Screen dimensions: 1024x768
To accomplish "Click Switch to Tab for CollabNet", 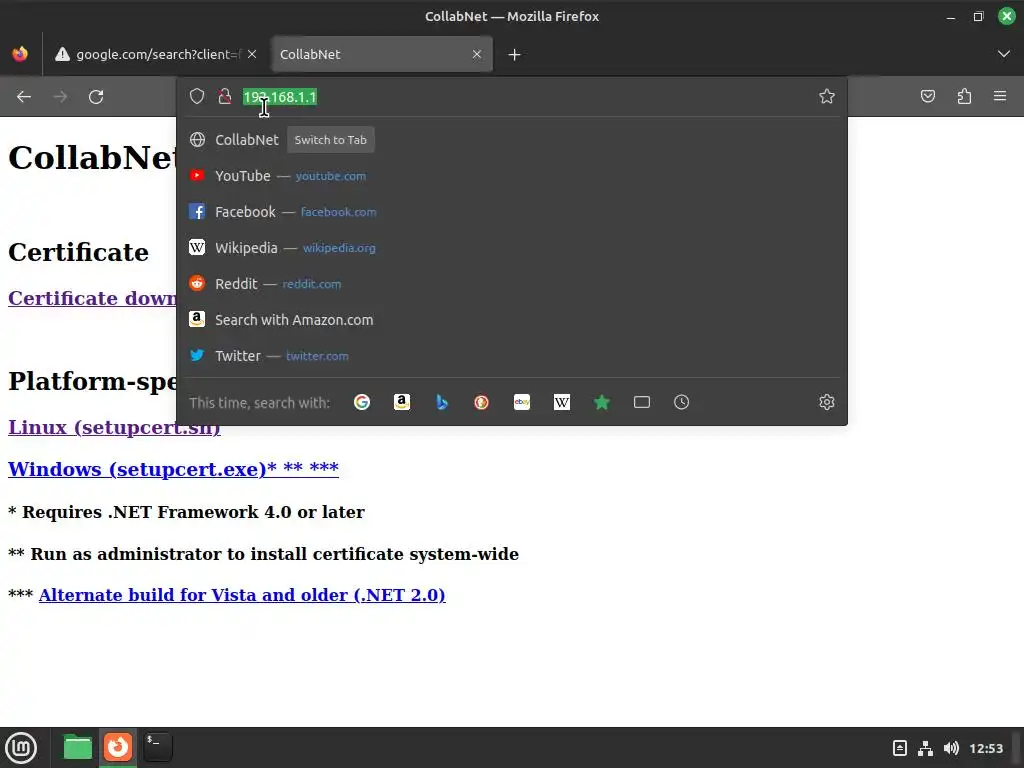I will tap(330, 140).
